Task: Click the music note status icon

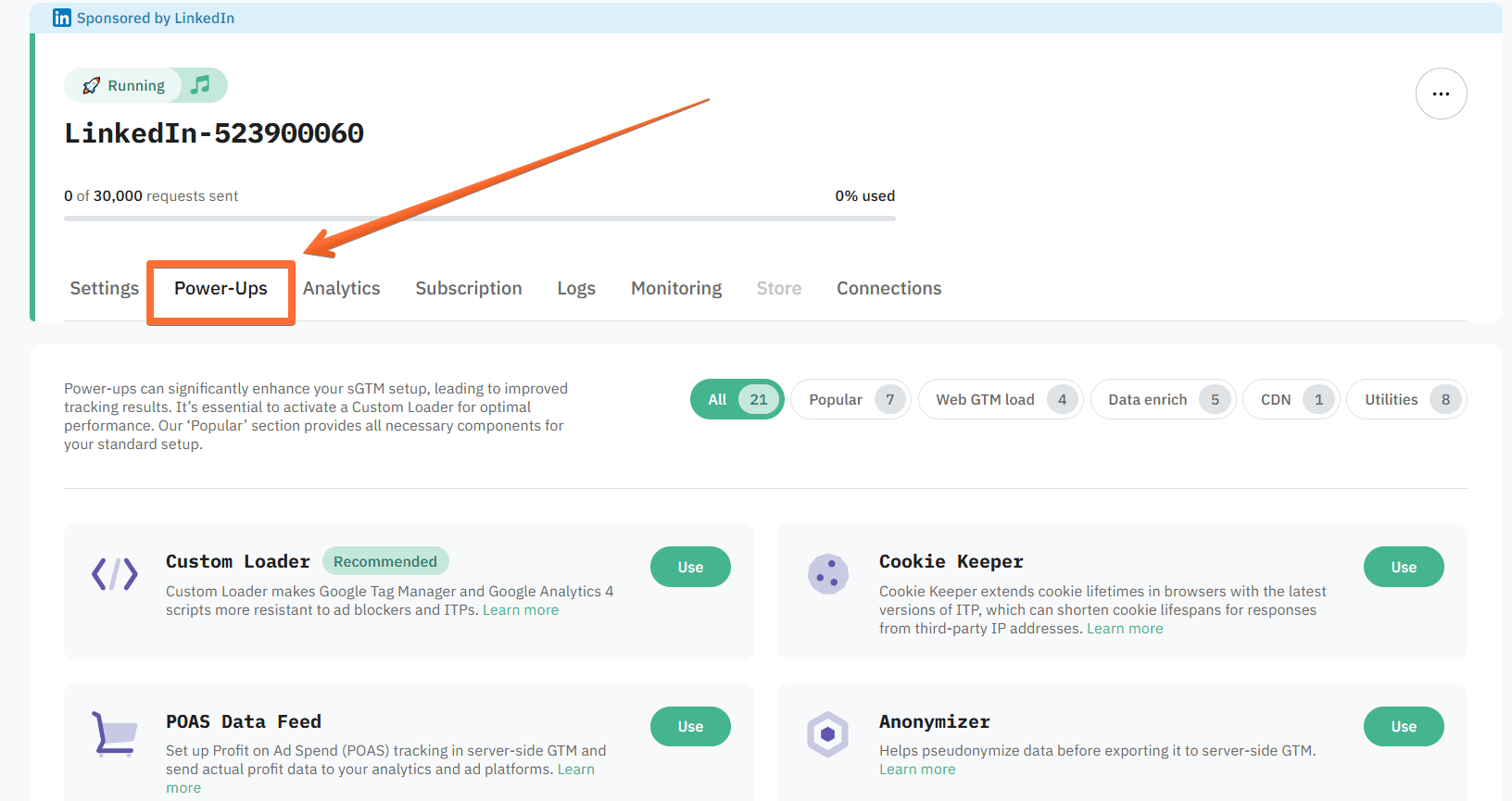Action: 200,85
